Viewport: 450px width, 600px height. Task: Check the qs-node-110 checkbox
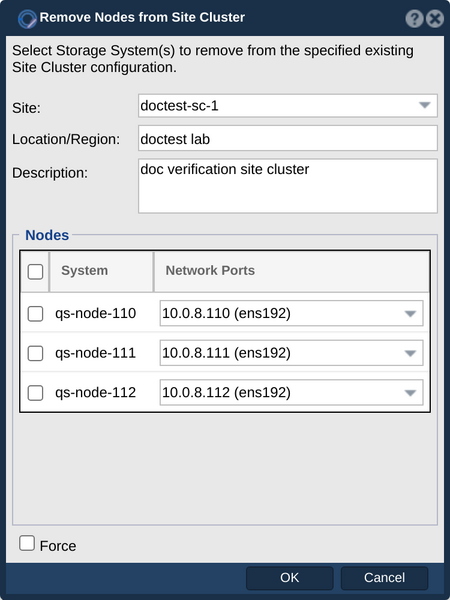point(35,314)
